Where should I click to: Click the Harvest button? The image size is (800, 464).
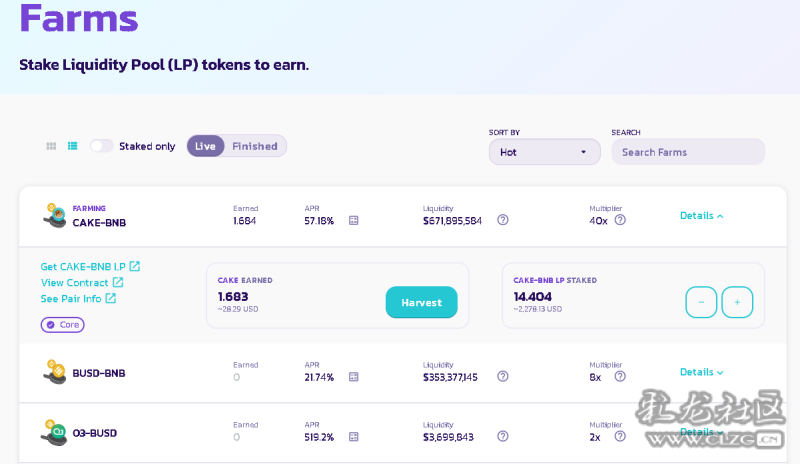(421, 302)
